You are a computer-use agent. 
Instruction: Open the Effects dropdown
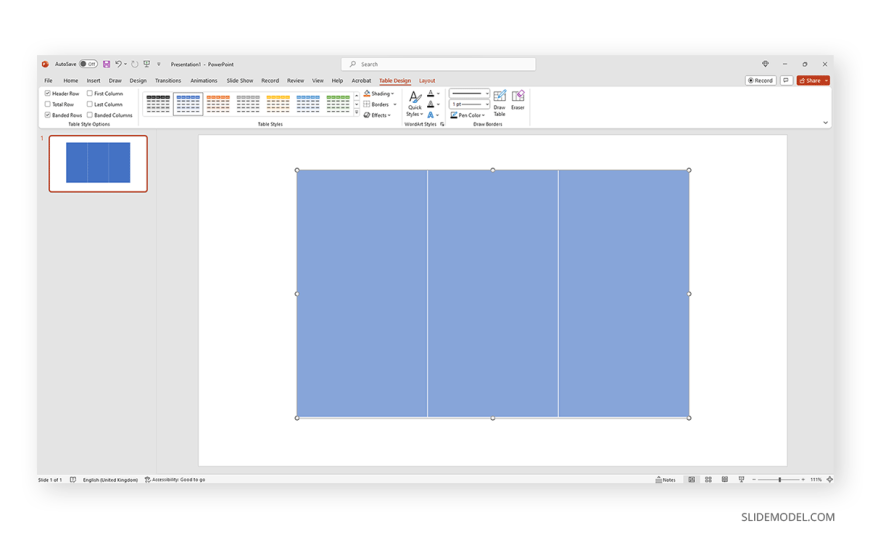377,115
